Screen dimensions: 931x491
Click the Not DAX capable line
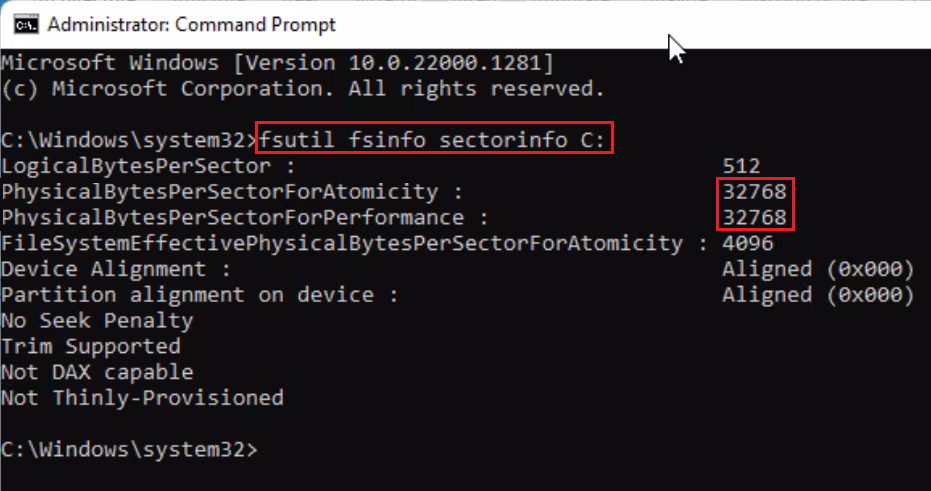click(97, 372)
